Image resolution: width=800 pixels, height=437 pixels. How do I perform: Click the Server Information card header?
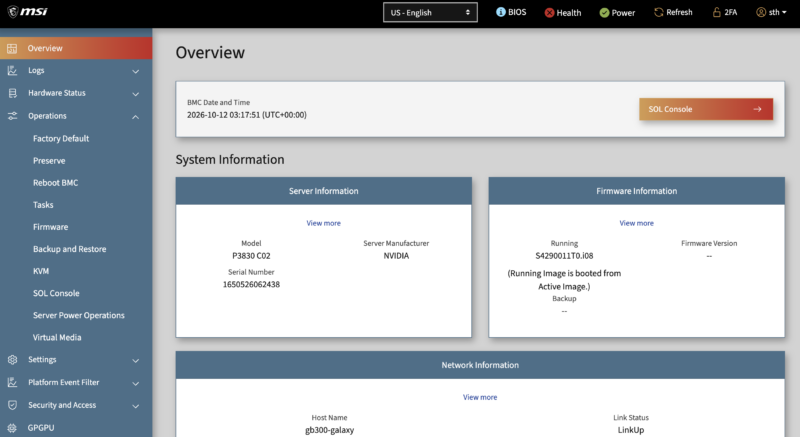(323, 191)
